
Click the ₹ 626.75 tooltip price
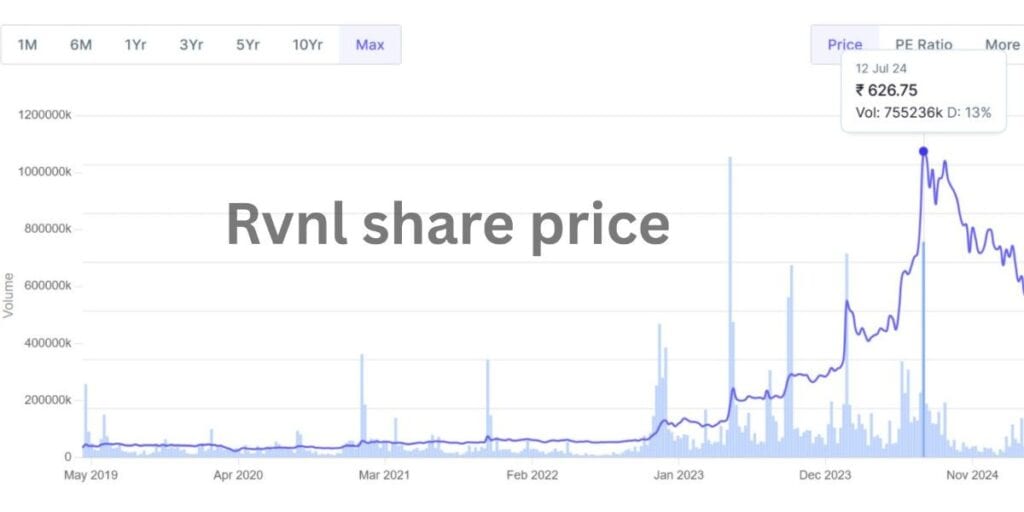[x=887, y=91]
